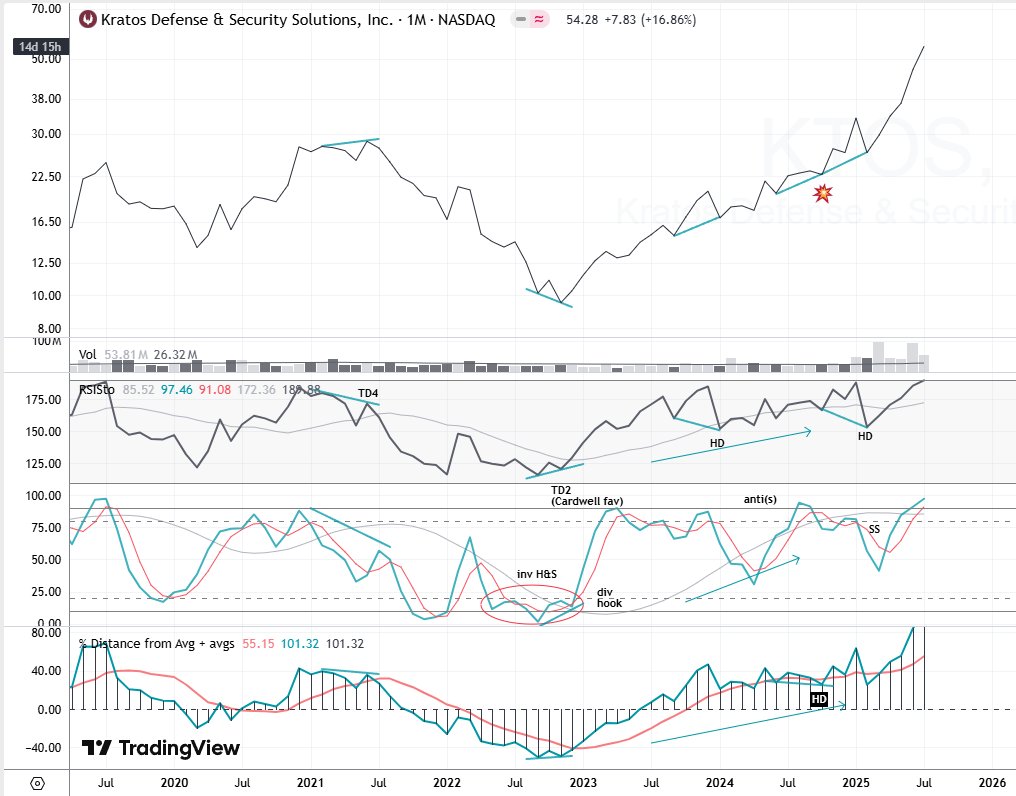Click the change value +7.83 (+16.86%)
This screenshot has width=1016, height=796.
[650, 19]
